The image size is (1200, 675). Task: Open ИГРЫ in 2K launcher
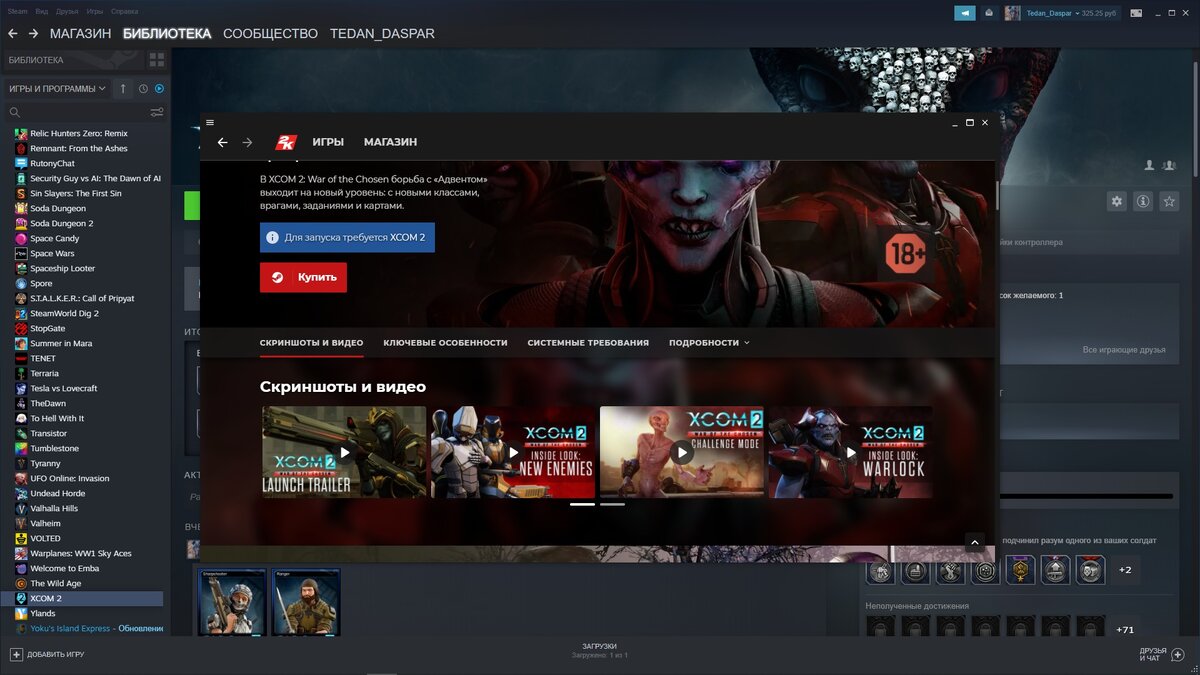tap(328, 142)
